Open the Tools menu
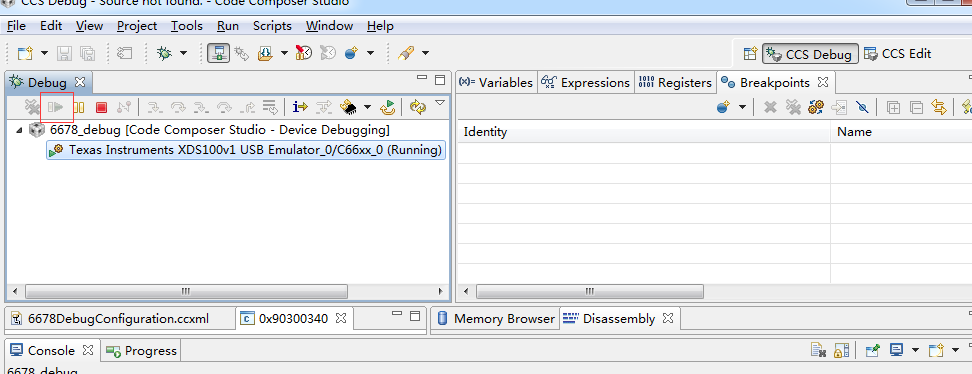 pos(187,26)
